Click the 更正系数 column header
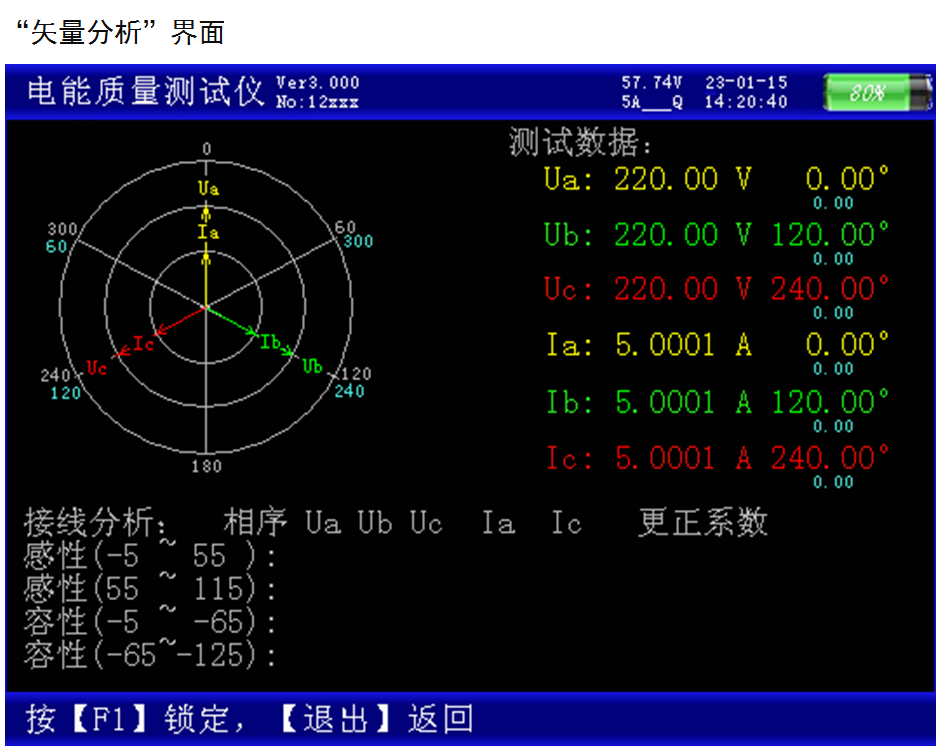The height and width of the screenshot is (748, 940). [703, 522]
